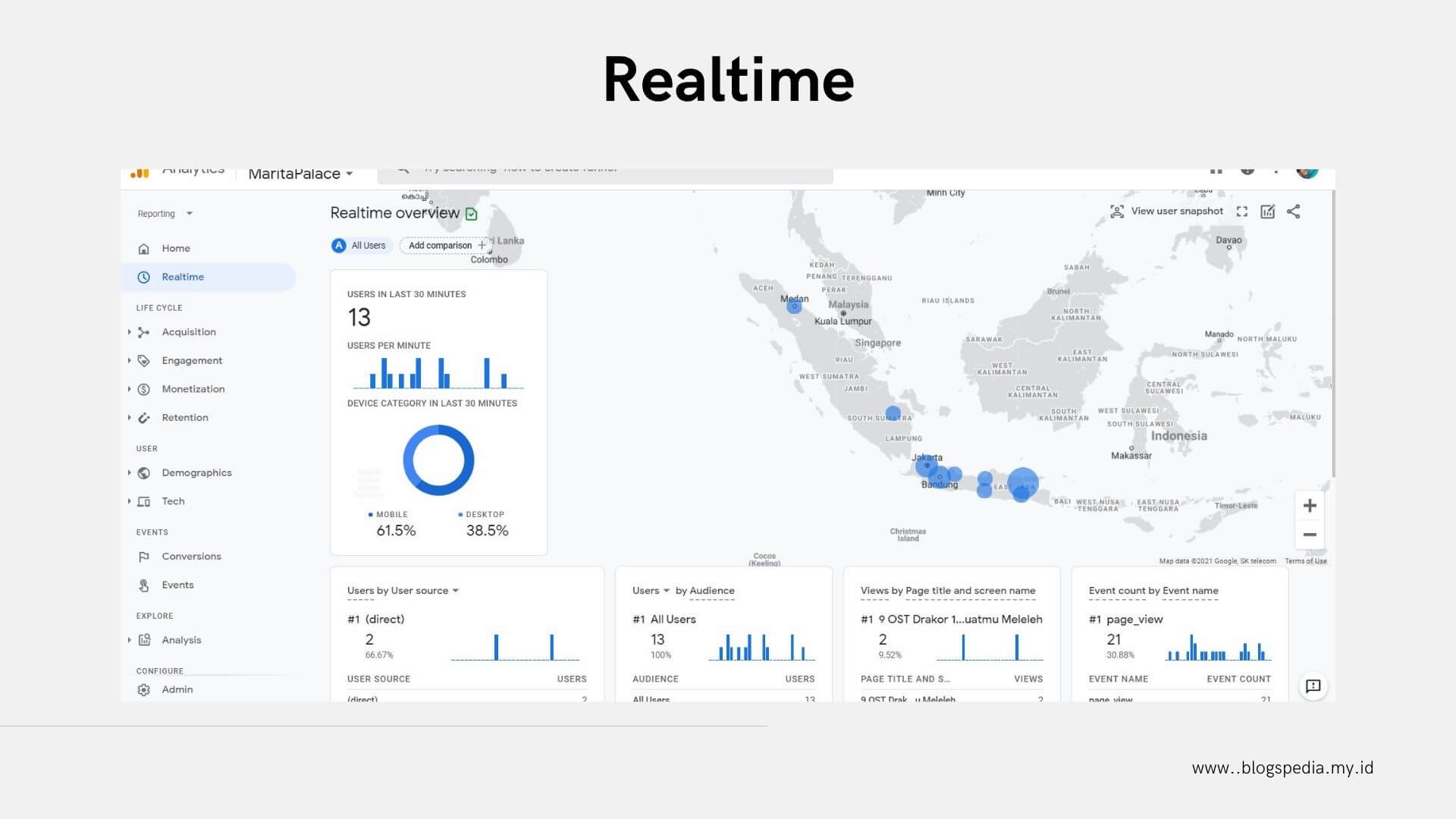Click the fullscreen map icon

pyautogui.click(x=1241, y=212)
